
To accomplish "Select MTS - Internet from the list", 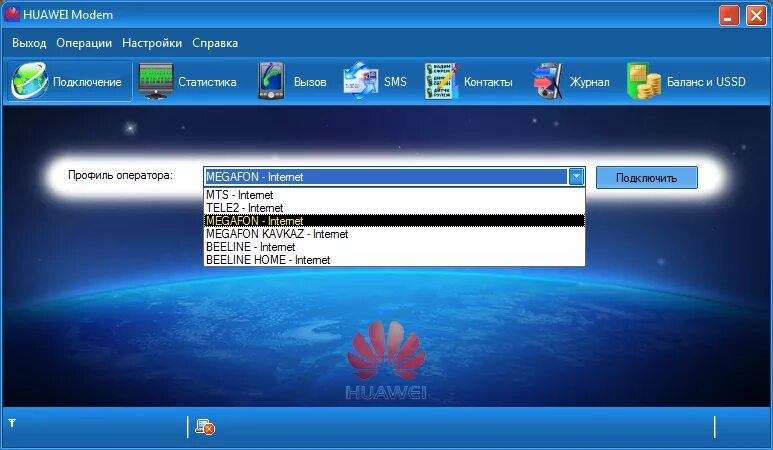I will click(394, 195).
